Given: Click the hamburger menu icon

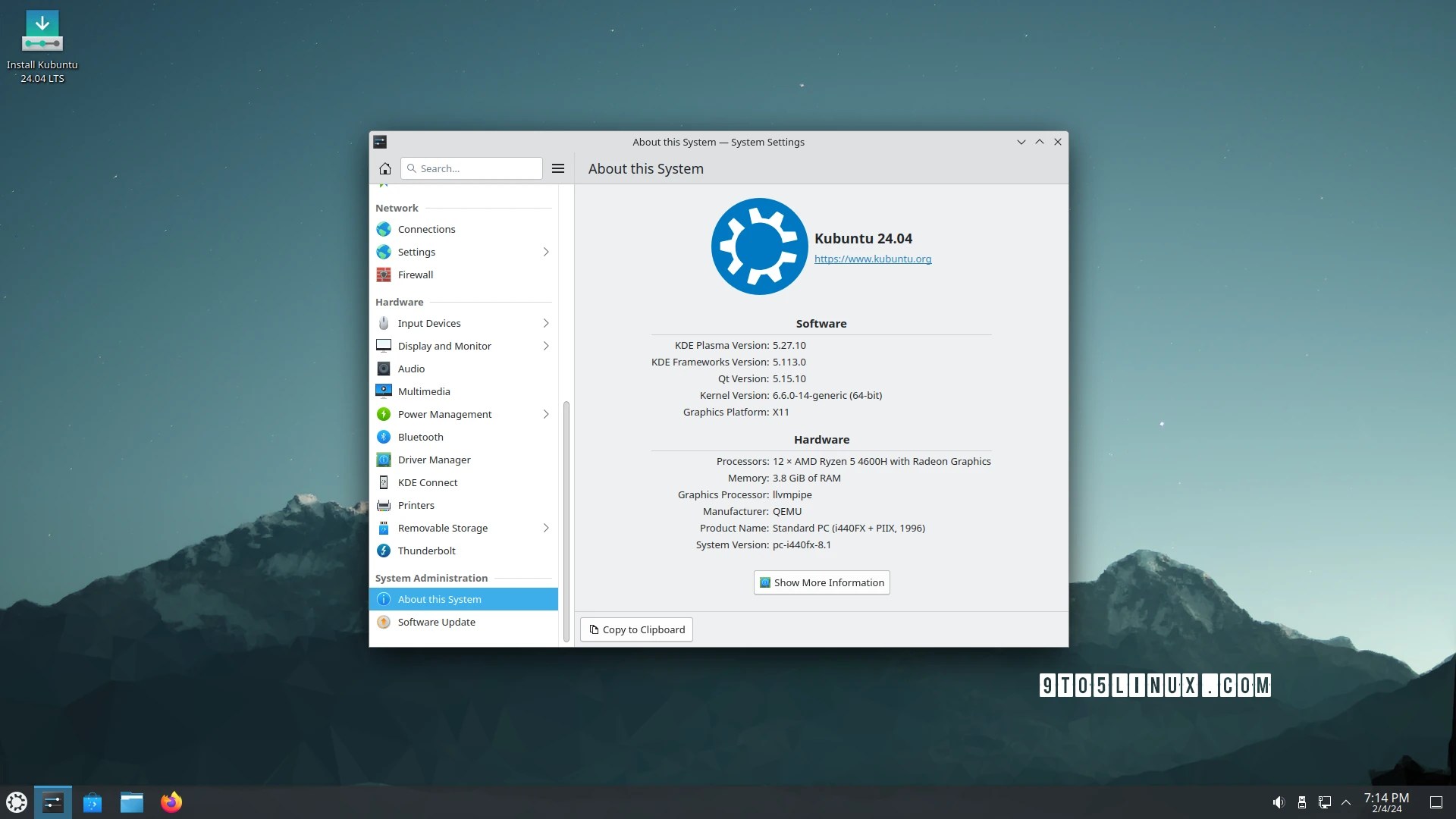Looking at the screenshot, I should (558, 168).
